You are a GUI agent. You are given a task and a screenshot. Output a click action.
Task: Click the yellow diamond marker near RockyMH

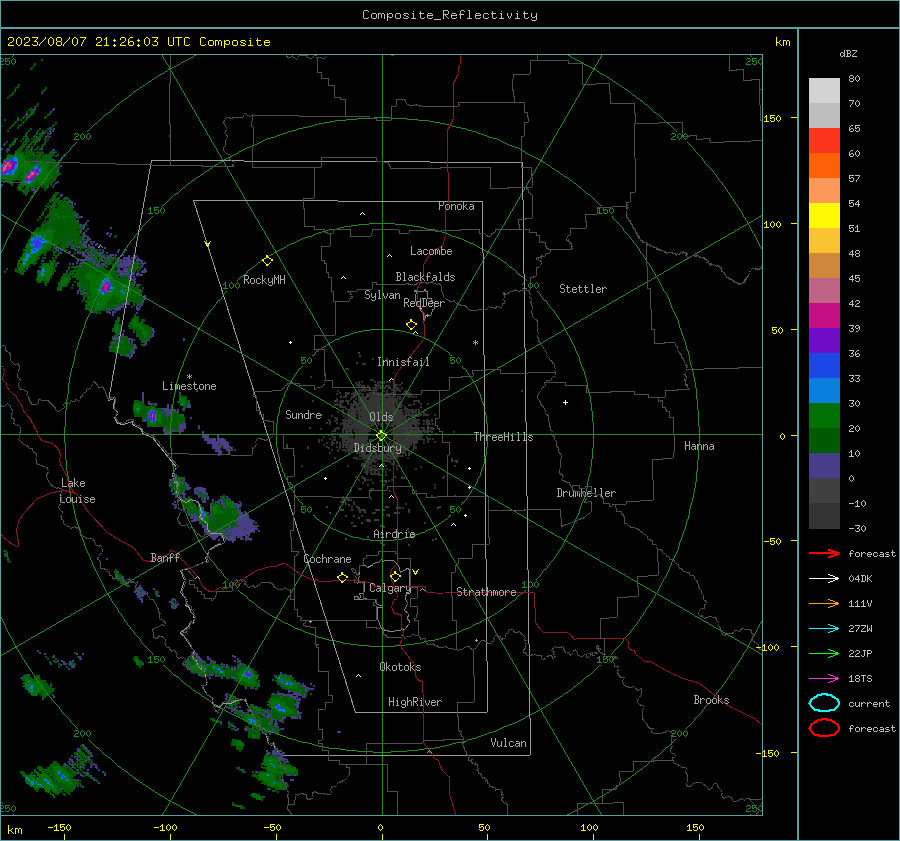[267, 261]
